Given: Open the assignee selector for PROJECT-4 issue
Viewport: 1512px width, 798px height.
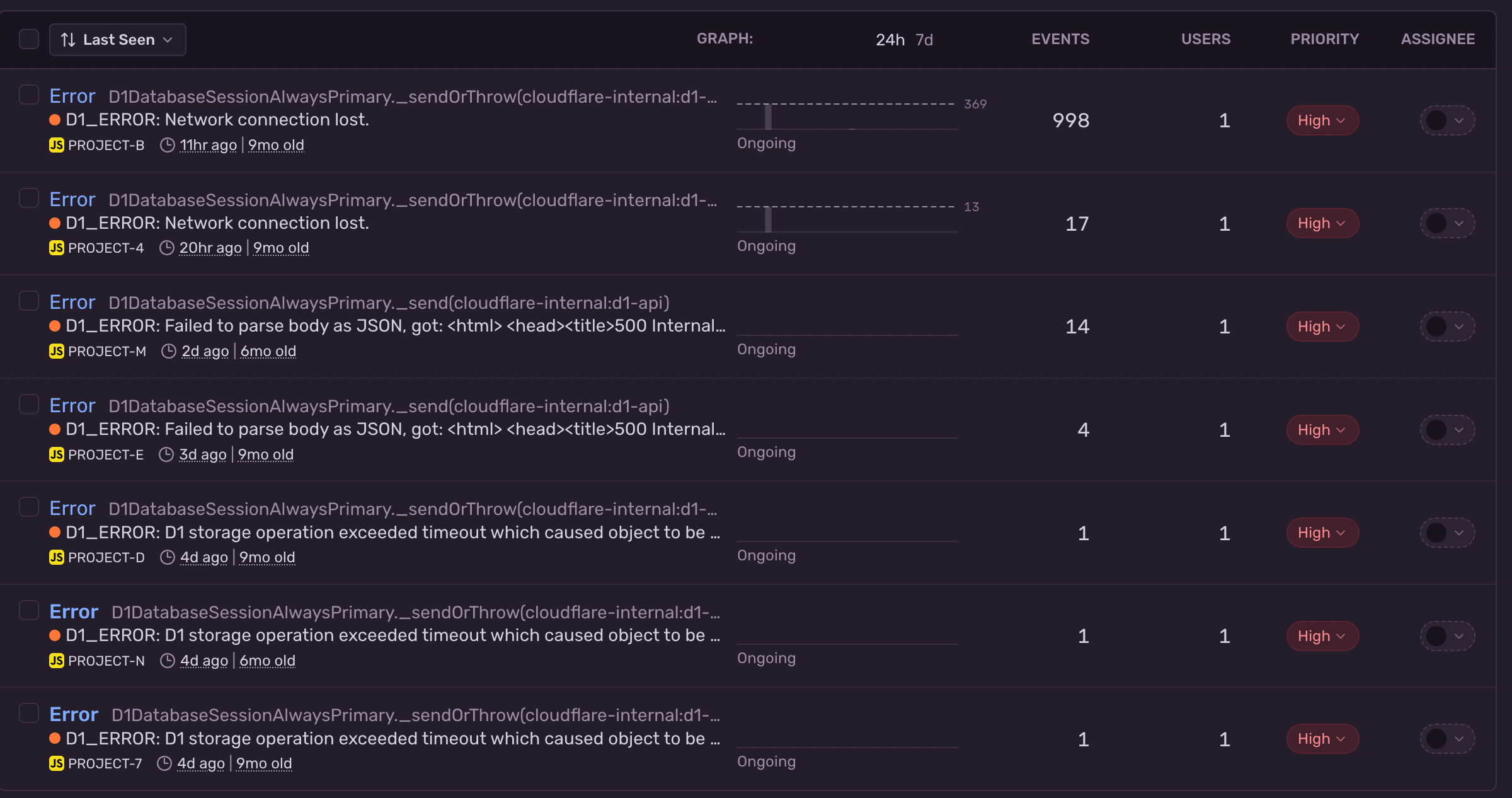Looking at the screenshot, I should pos(1446,223).
